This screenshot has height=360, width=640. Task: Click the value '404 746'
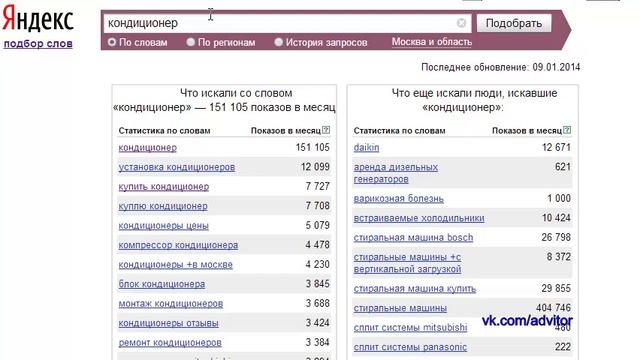(x=553, y=308)
